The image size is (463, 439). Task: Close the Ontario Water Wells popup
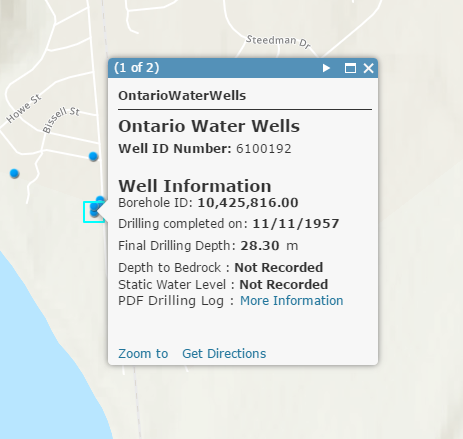(x=368, y=68)
